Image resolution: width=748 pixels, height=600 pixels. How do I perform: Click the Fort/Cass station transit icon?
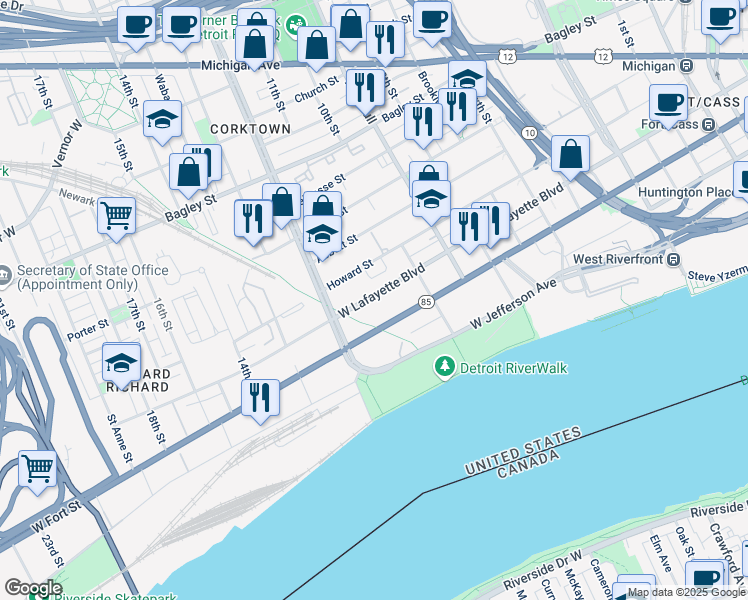709,125
